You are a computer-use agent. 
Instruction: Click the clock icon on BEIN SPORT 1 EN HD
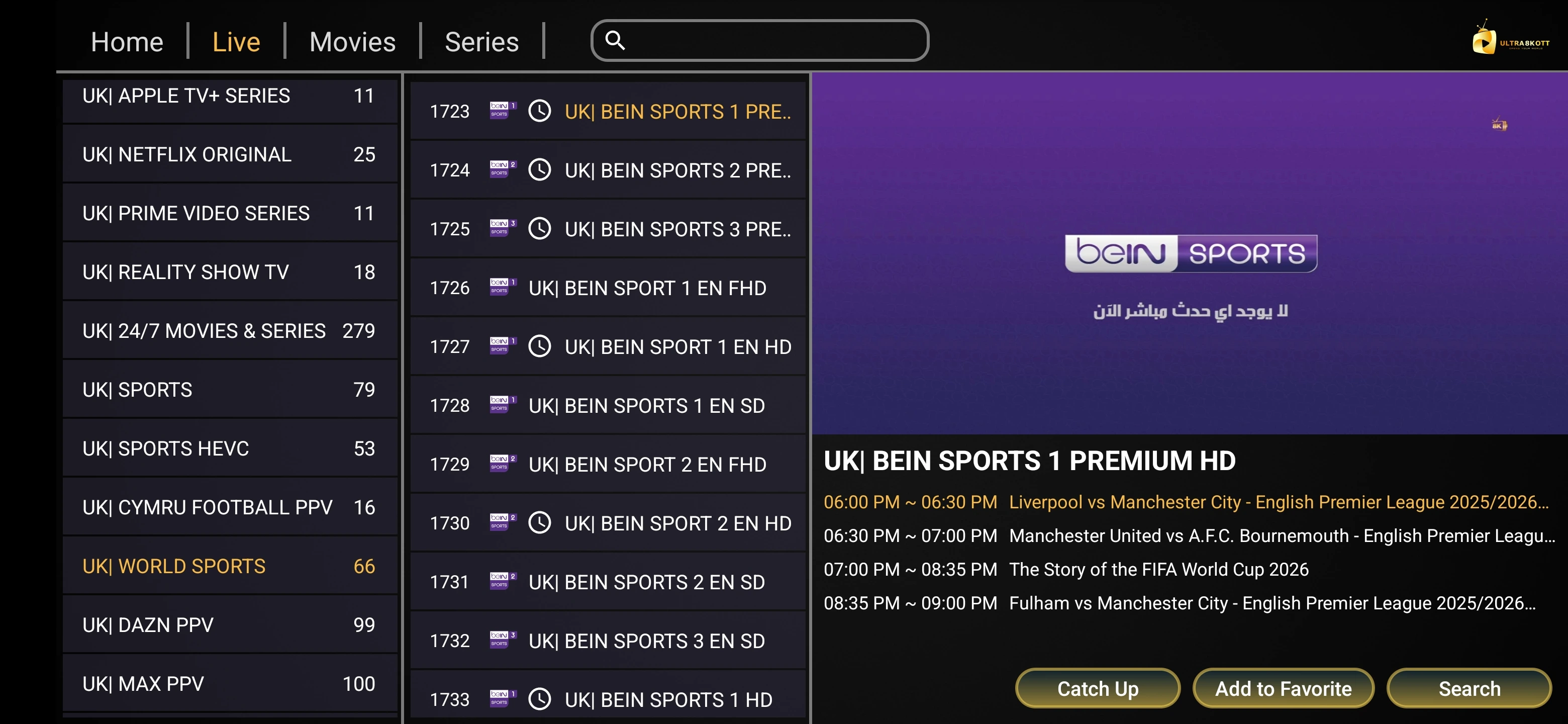pos(539,346)
